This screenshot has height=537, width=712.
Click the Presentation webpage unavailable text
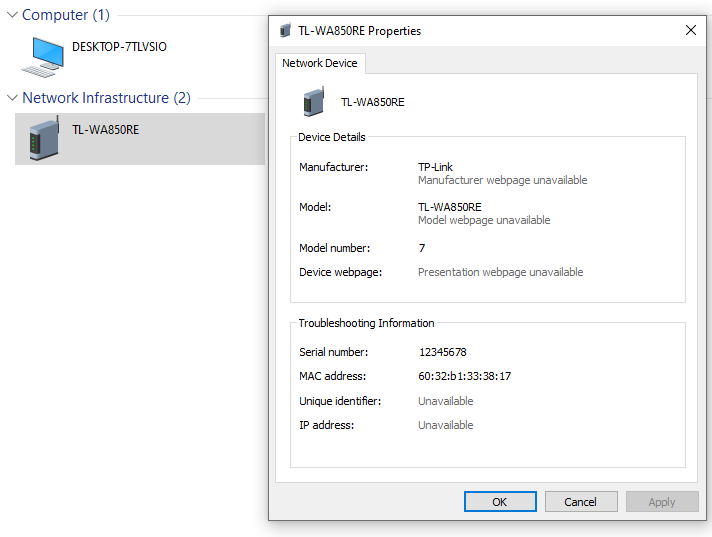coord(500,272)
